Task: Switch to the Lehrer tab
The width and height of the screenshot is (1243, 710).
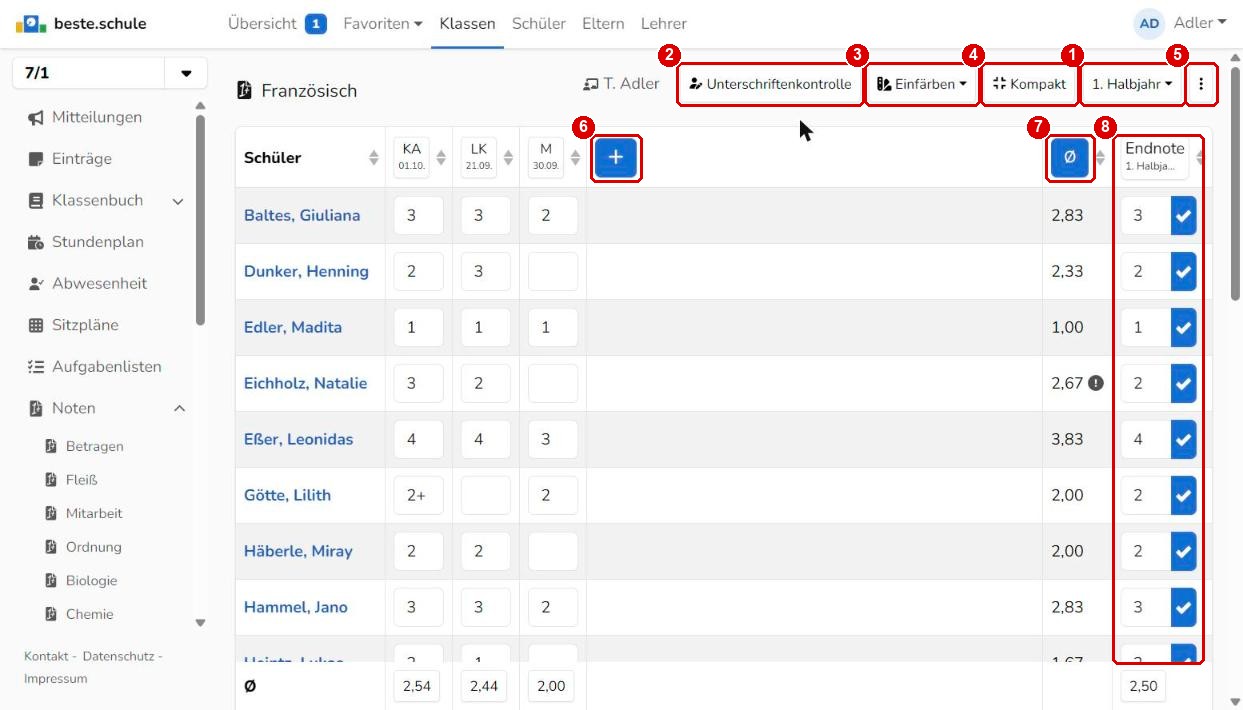Action: [664, 23]
